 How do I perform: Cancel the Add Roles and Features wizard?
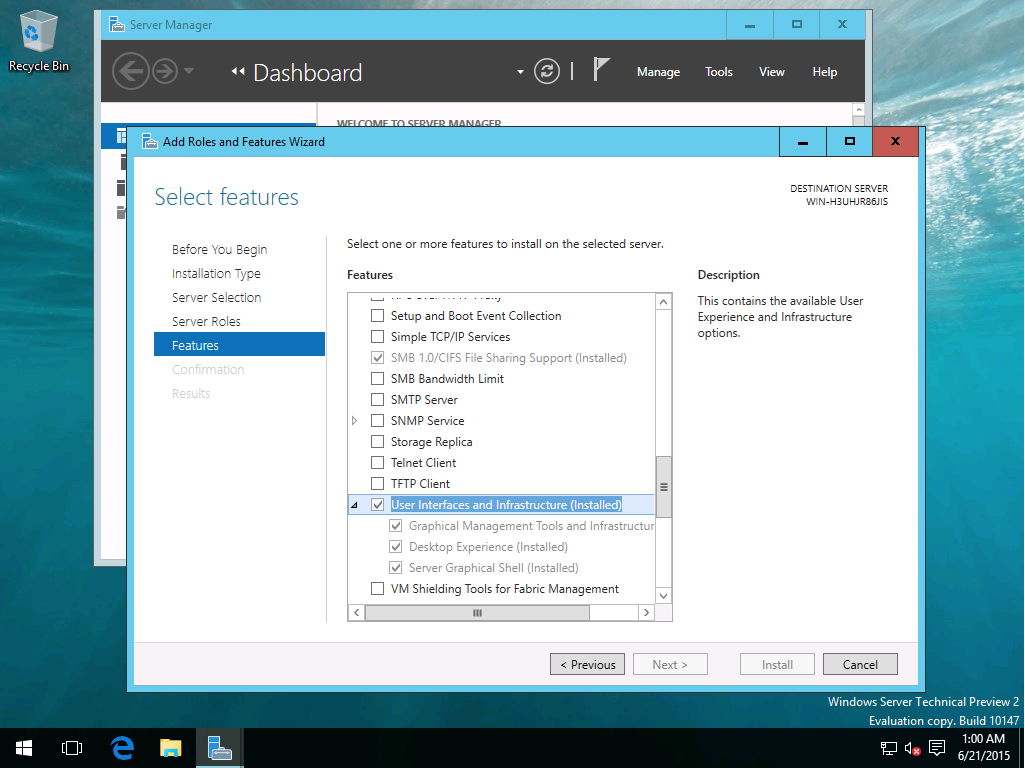[860, 664]
